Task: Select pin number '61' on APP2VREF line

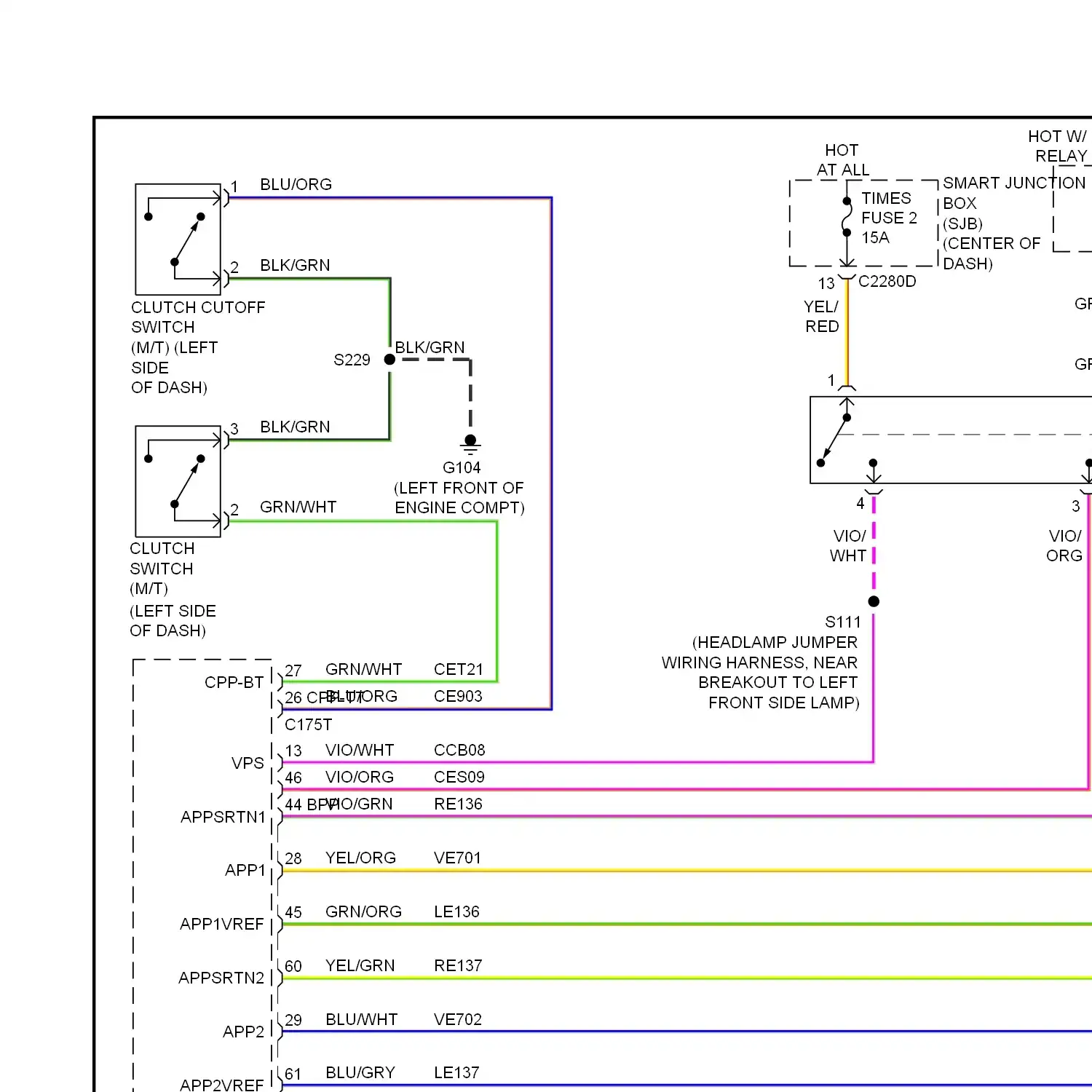Action: (293, 1074)
